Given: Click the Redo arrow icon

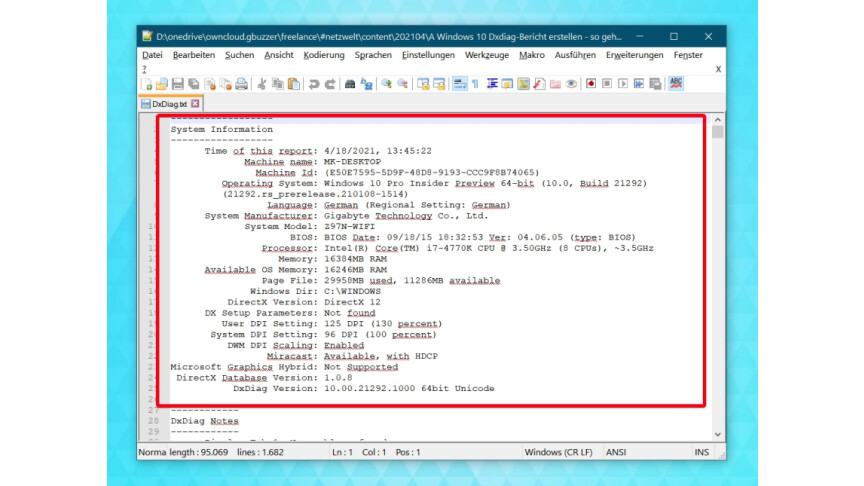Looking at the screenshot, I should (x=330, y=84).
